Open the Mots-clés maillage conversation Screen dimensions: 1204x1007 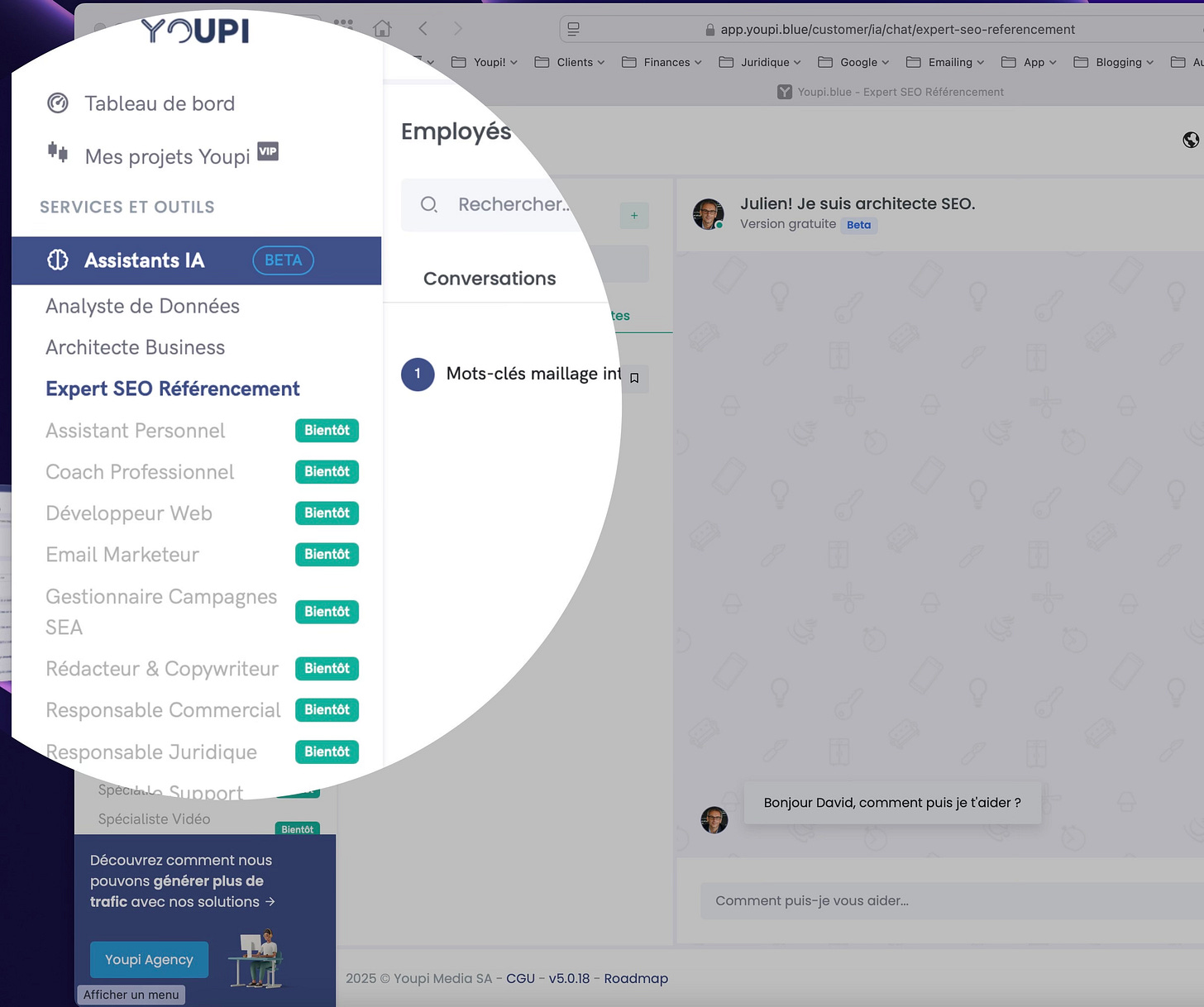point(534,374)
